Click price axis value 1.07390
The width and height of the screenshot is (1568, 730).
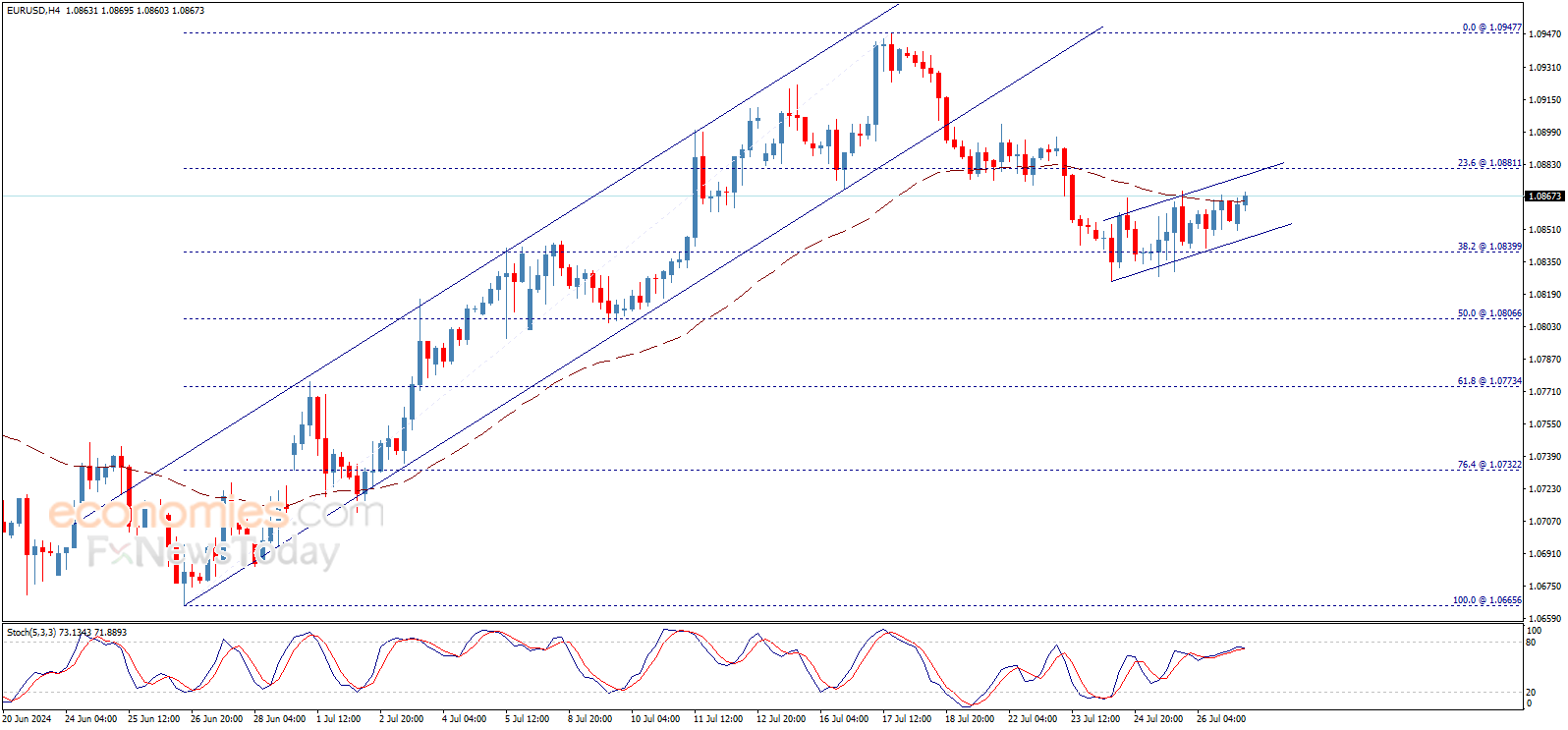point(1545,457)
